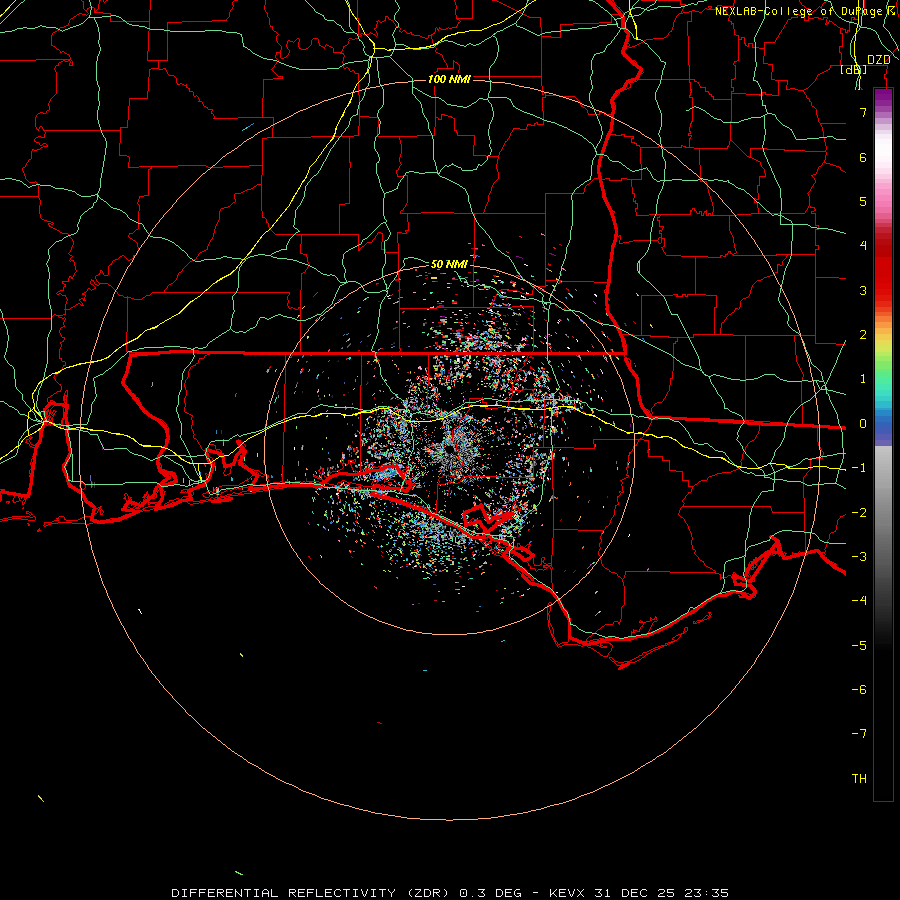Image resolution: width=900 pixels, height=900 pixels.
Task: Pick the gray band near -2 dB on scale
Action: [883, 511]
